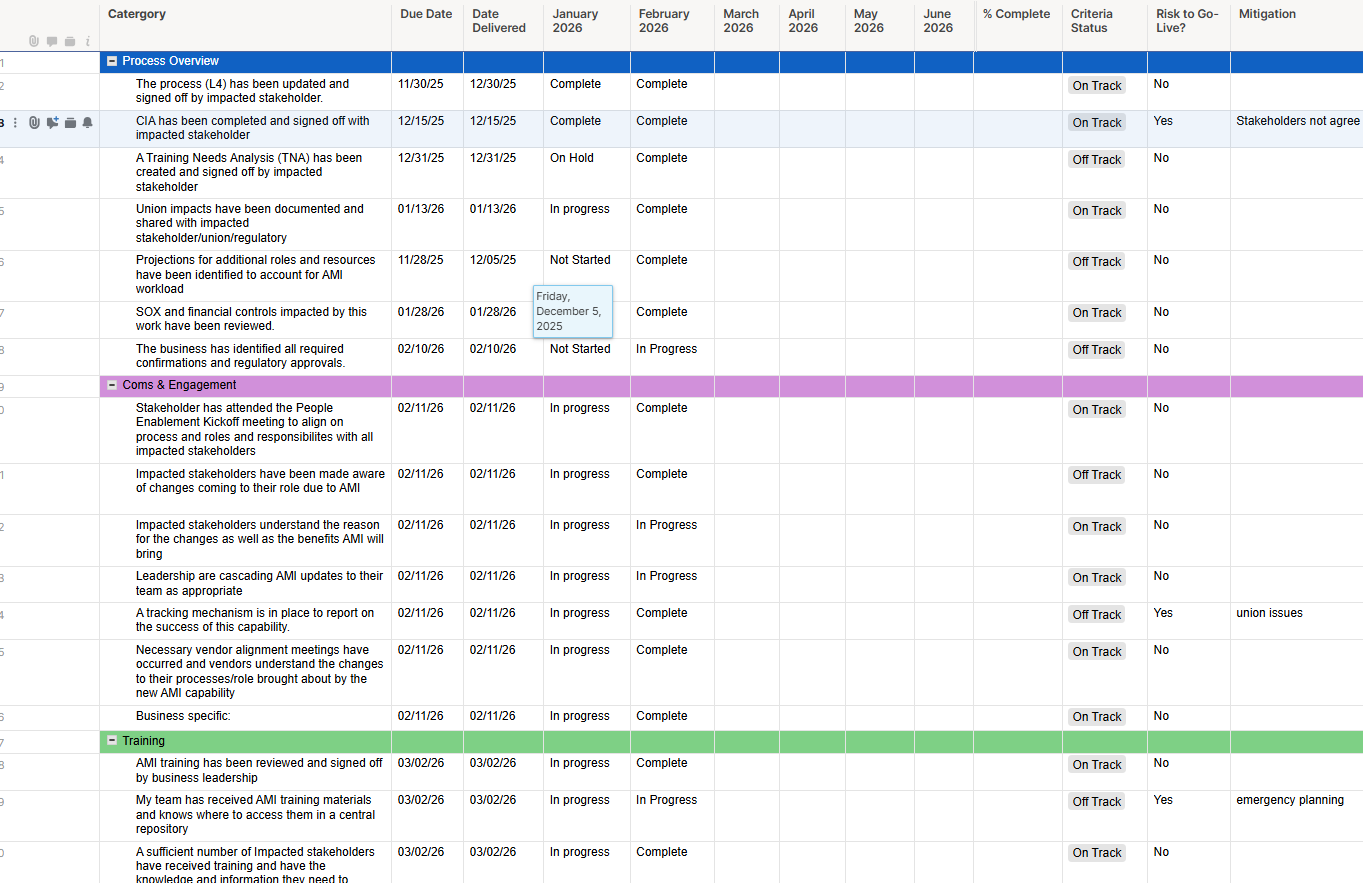
Task: Select the 'union issues' mitigation cell
Action: 1297,621
